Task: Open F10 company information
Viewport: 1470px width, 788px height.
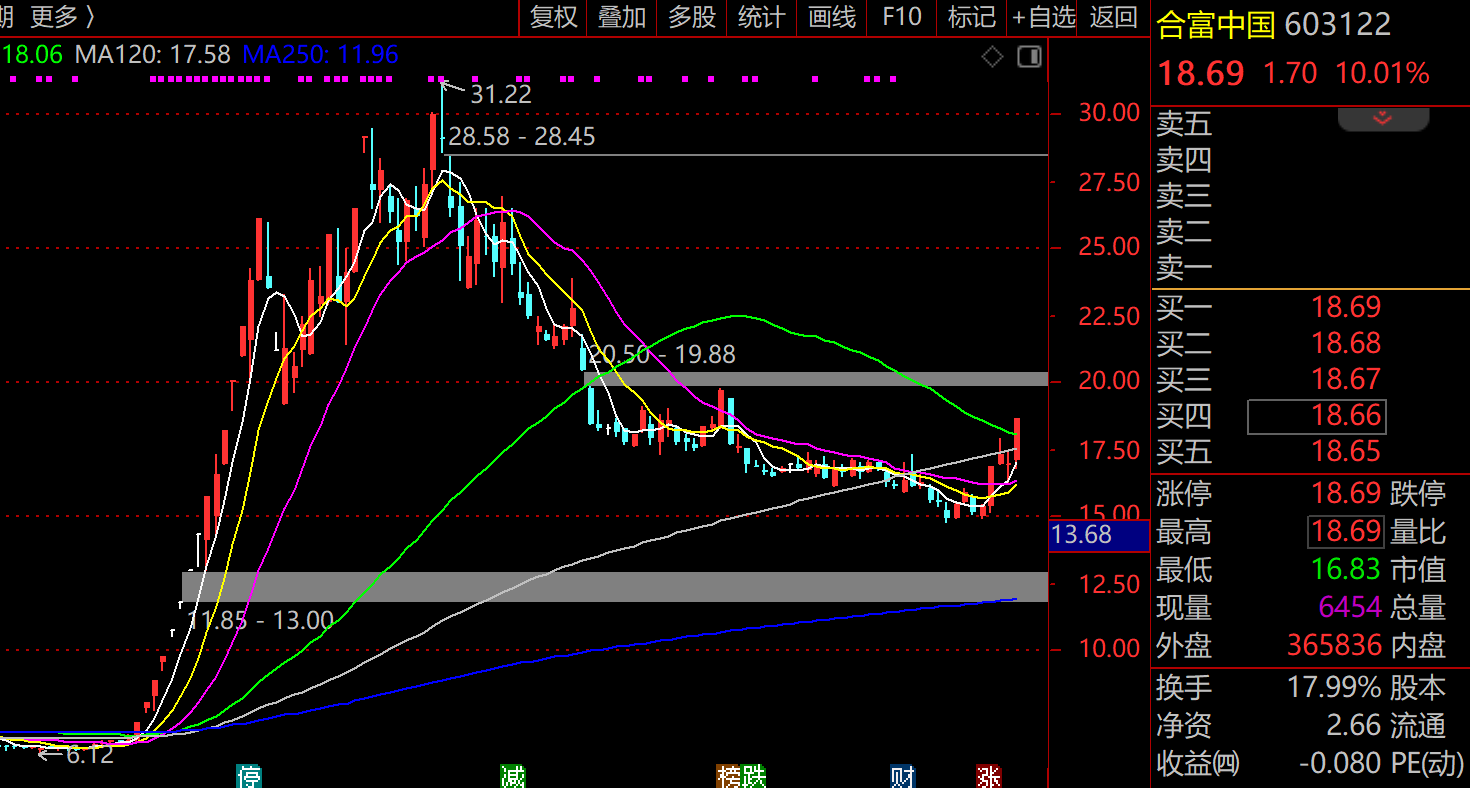Action: [x=901, y=17]
